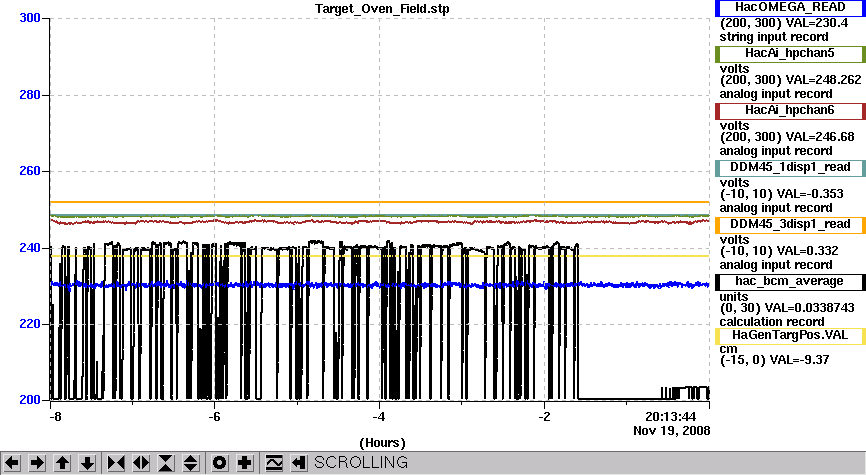Select the HacOMEGA_READ curve legend
Image resolution: width=866 pixels, height=475 pixels.
click(790, 8)
